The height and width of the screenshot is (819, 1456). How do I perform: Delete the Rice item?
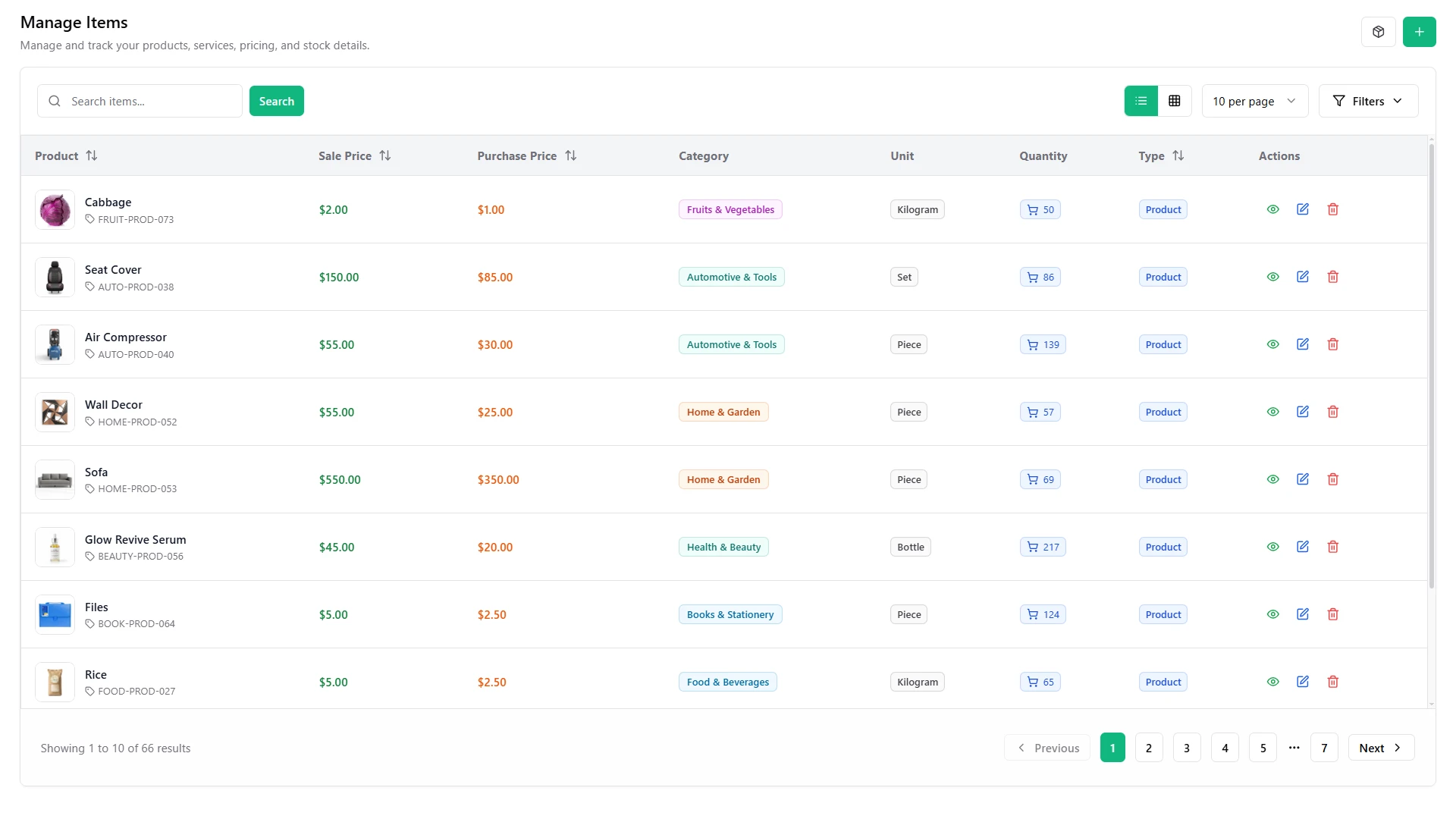(1332, 682)
